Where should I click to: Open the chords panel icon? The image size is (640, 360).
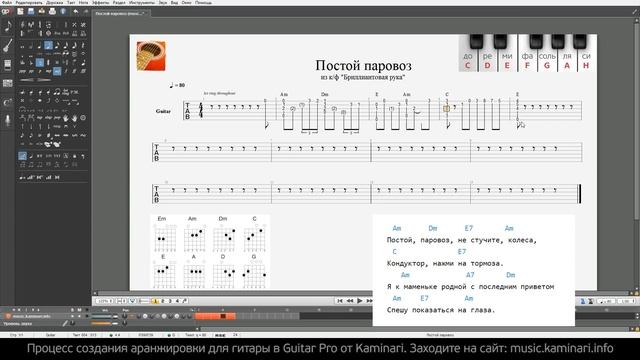tap(7, 102)
